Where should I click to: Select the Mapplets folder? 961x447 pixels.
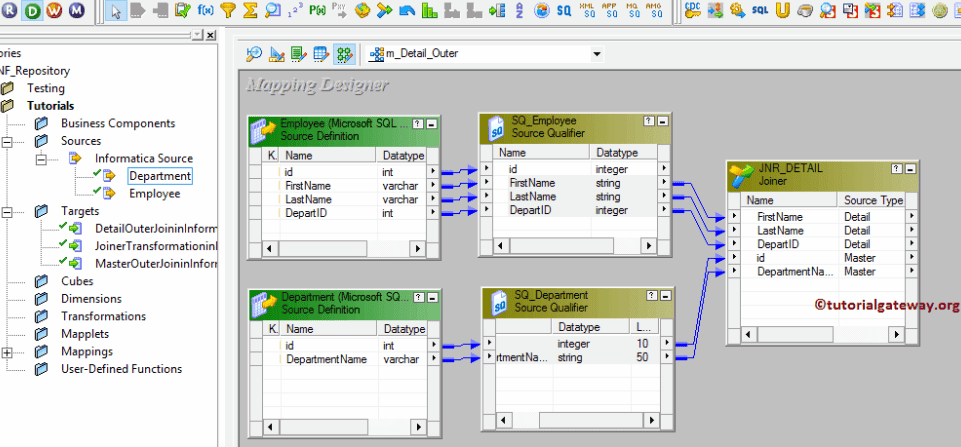tap(85, 334)
